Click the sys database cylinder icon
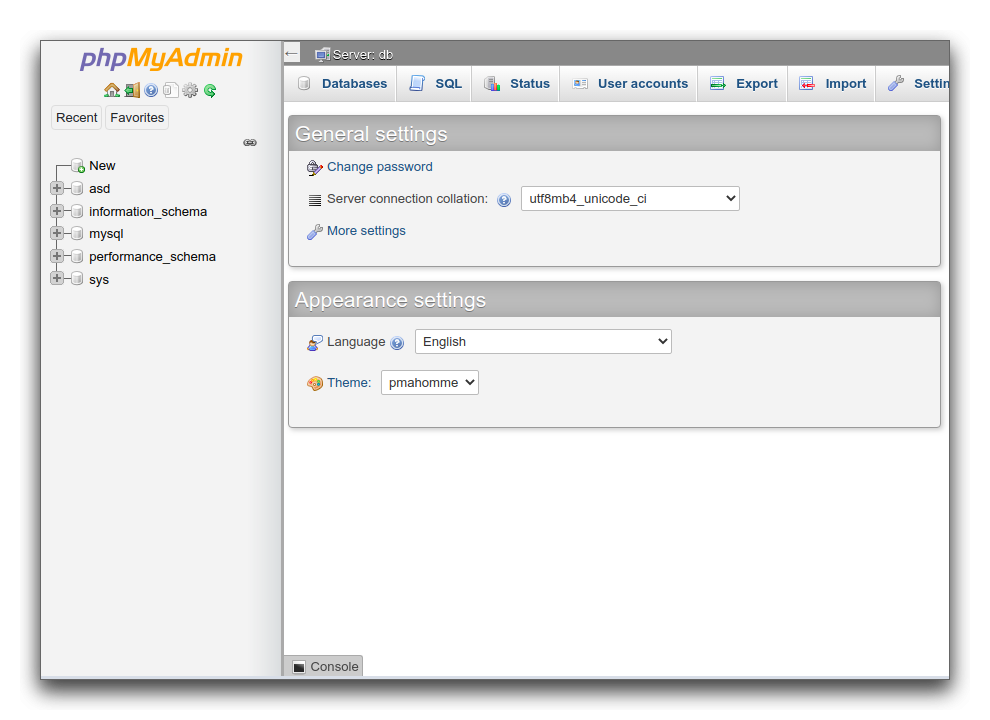 [77, 279]
